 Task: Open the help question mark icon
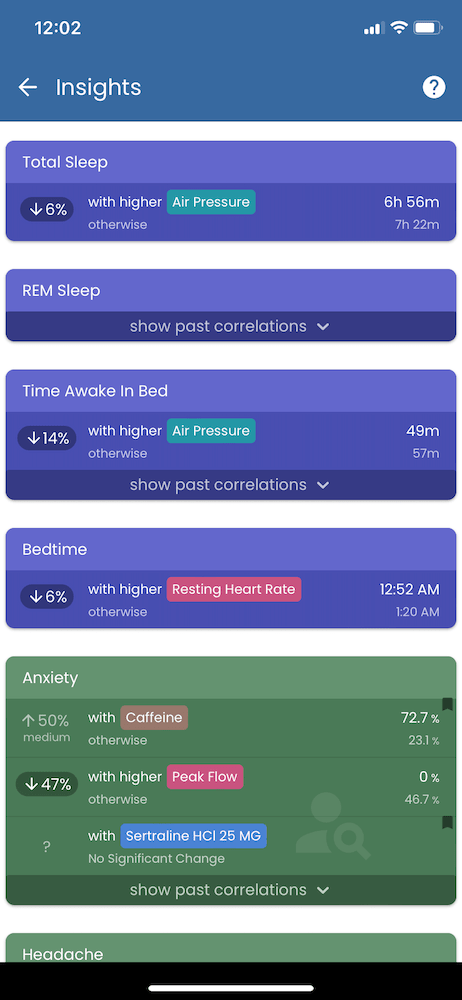tap(434, 87)
